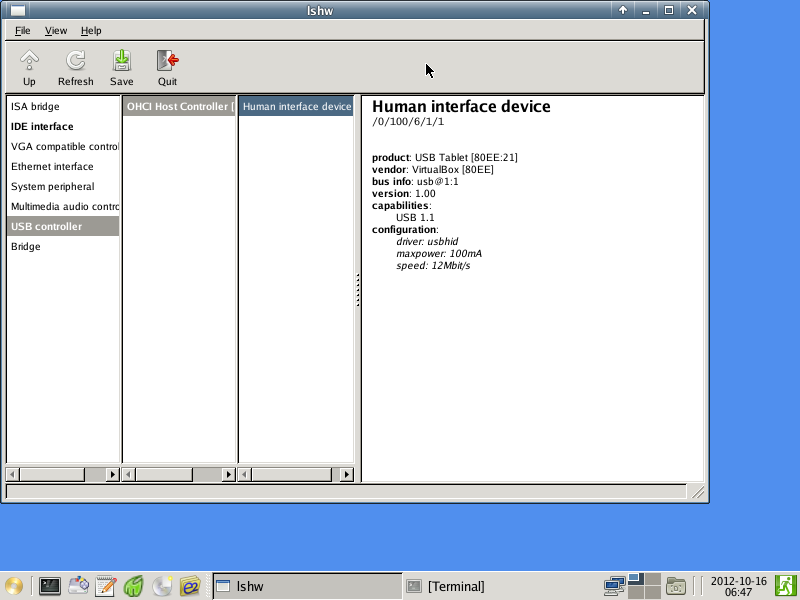Click left arrow of first column scrollbar
This screenshot has height=600, width=800.
pyautogui.click(x=12, y=474)
